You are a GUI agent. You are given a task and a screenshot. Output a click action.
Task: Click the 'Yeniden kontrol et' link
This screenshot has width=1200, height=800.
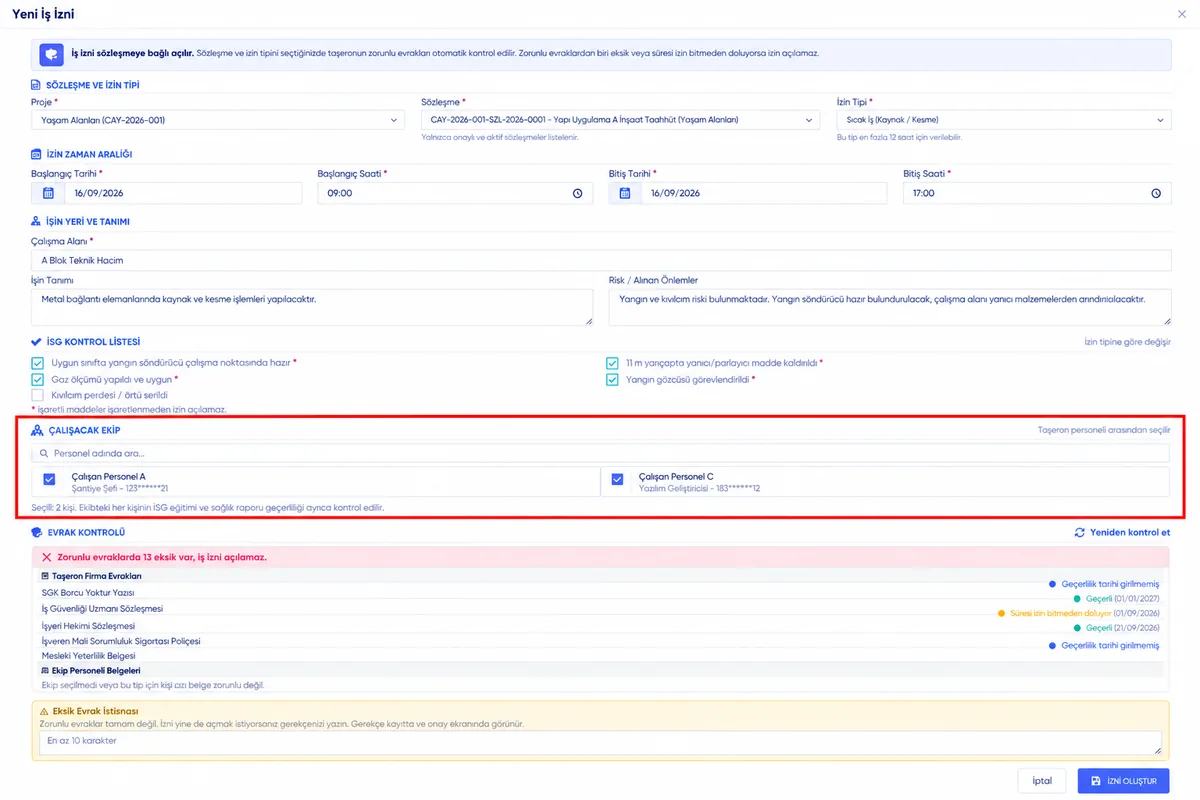click(x=1122, y=533)
